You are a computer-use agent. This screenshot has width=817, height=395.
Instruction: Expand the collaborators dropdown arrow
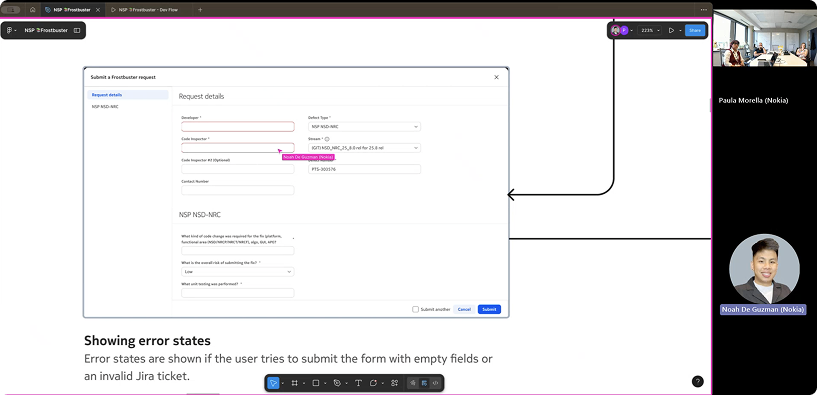coord(632,31)
